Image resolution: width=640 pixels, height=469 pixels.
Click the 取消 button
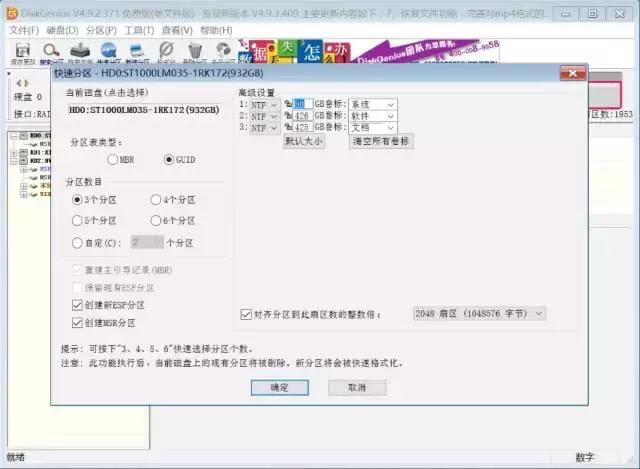(x=357, y=388)
